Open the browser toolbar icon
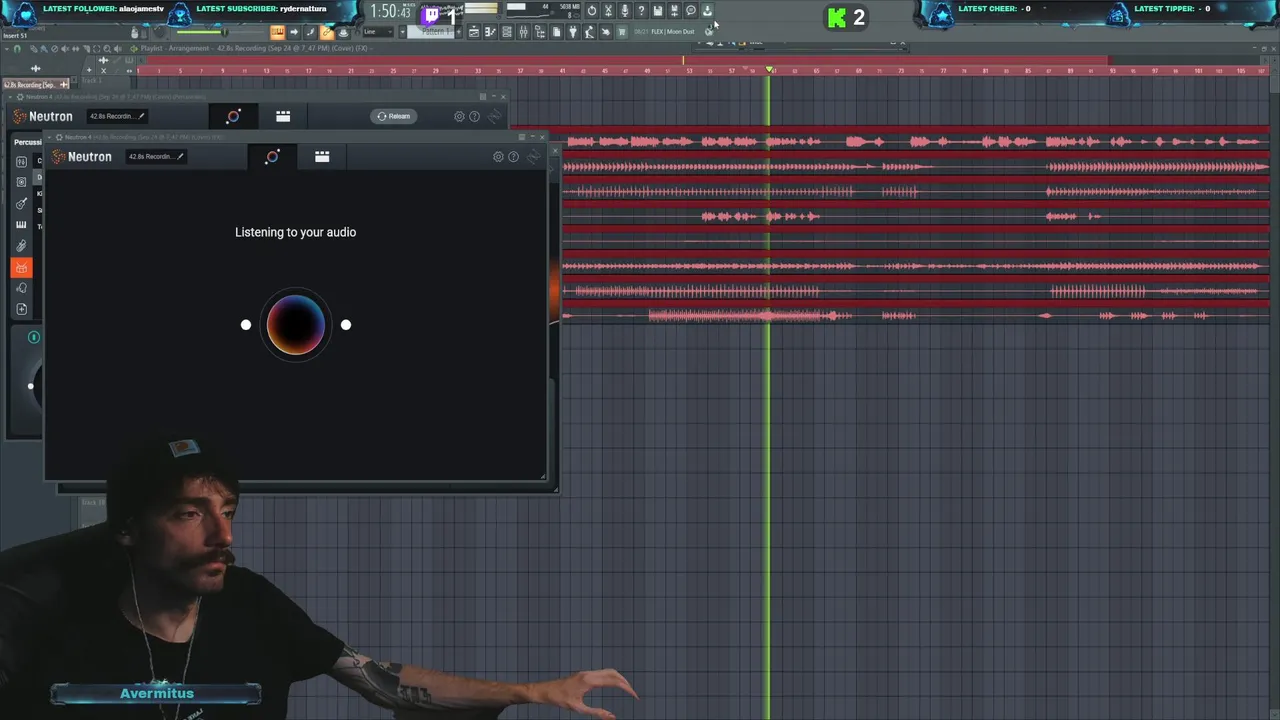The width and height of the screenshot is (1280, 720). coord(540,32)
